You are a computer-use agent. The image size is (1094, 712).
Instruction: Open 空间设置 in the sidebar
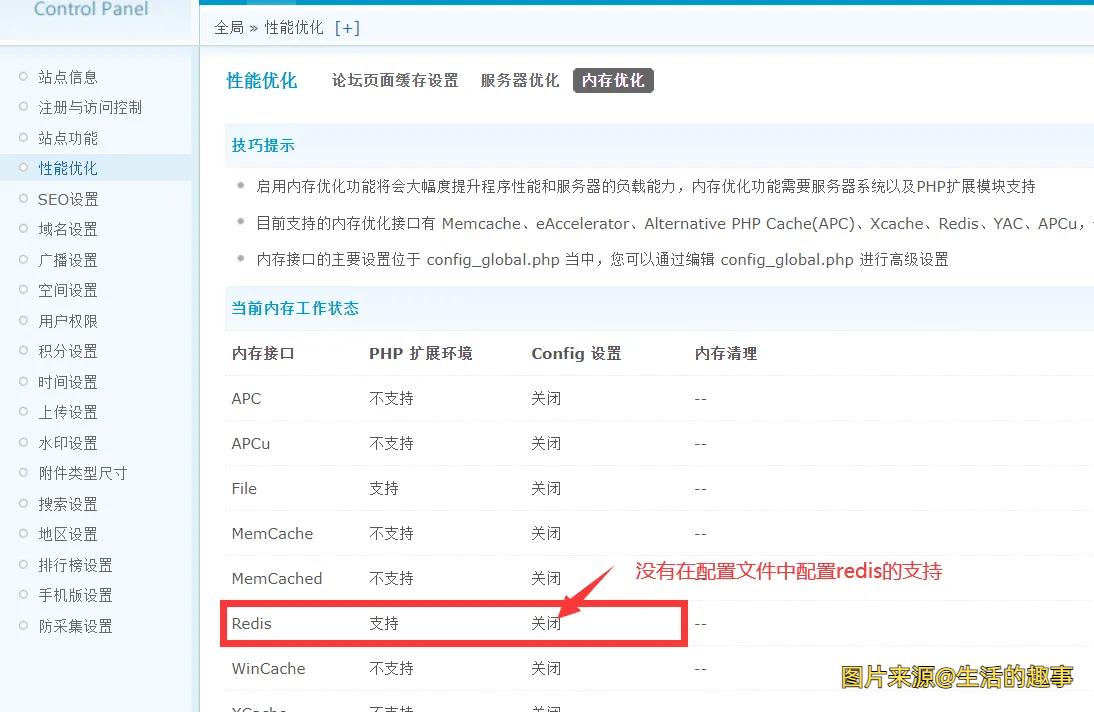tap(68, 290)
